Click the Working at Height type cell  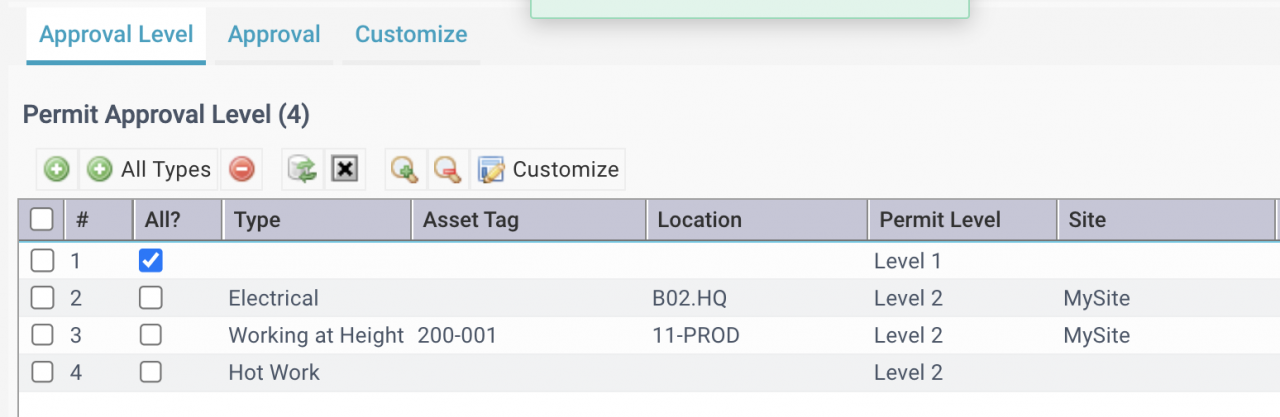click(316, 335)
